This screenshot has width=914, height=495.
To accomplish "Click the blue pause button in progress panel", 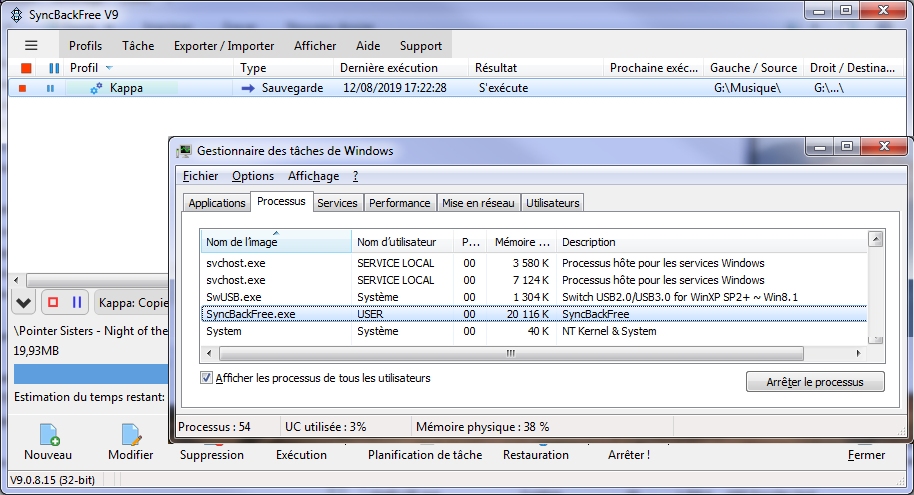I will [76, 302].
